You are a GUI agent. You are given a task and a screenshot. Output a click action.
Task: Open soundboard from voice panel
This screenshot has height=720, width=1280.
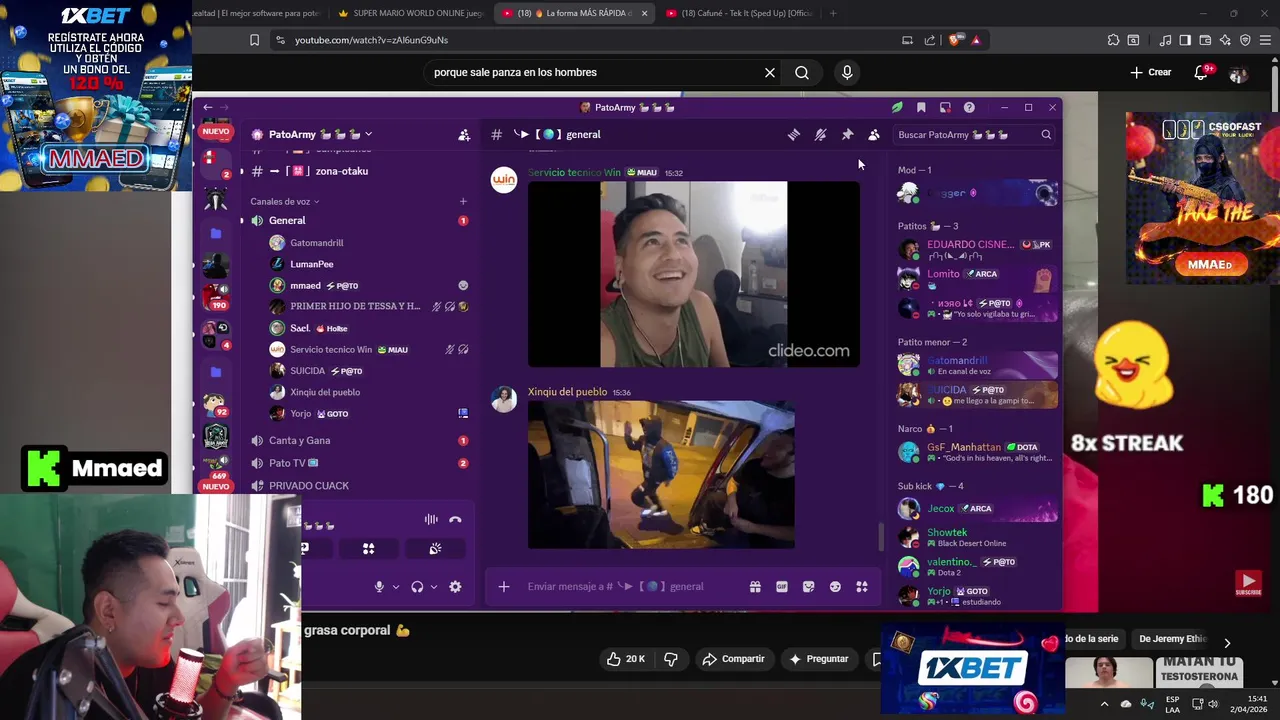(x=435, y=548)
